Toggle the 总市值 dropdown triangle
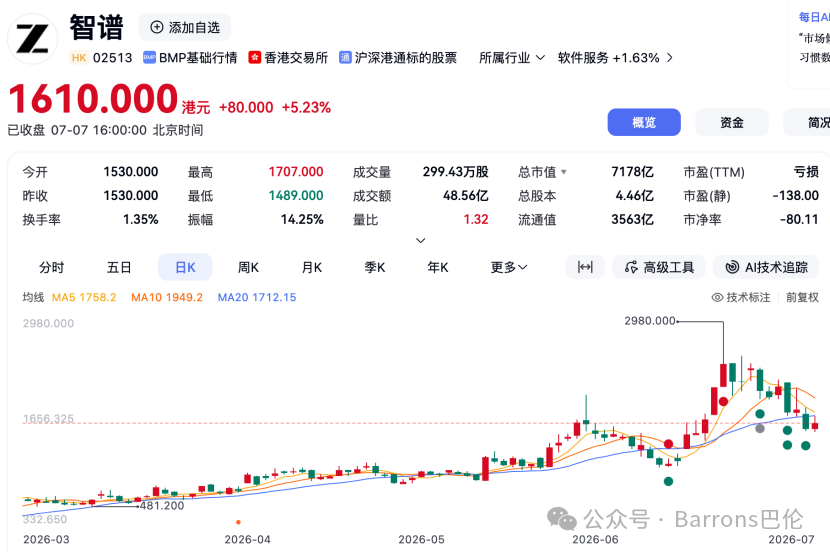Viewport: 830px width, 552px height. pos(564,172)
